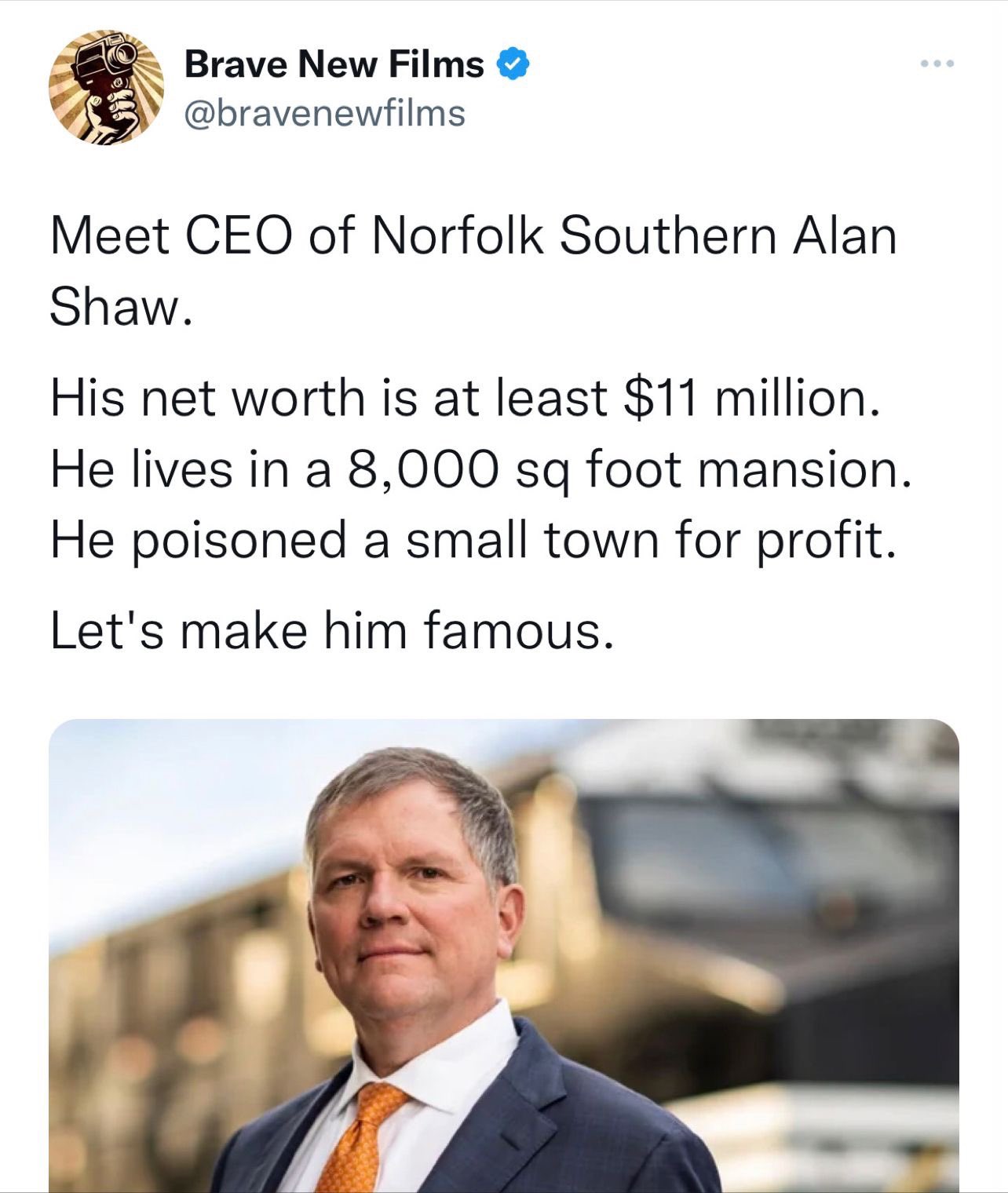The image size is (1008, 1193).
Task: Open the Brave New Films profile avatar
Action: (x=106, y=87)
